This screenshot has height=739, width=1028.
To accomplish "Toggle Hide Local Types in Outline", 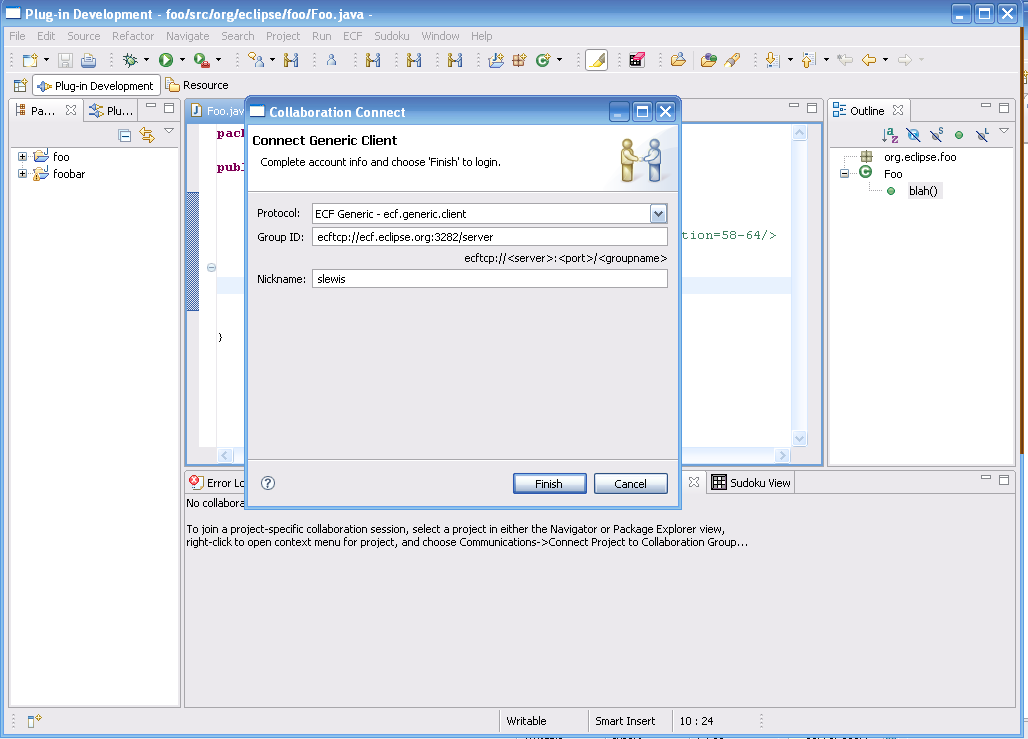I will (x=982, y=135).
